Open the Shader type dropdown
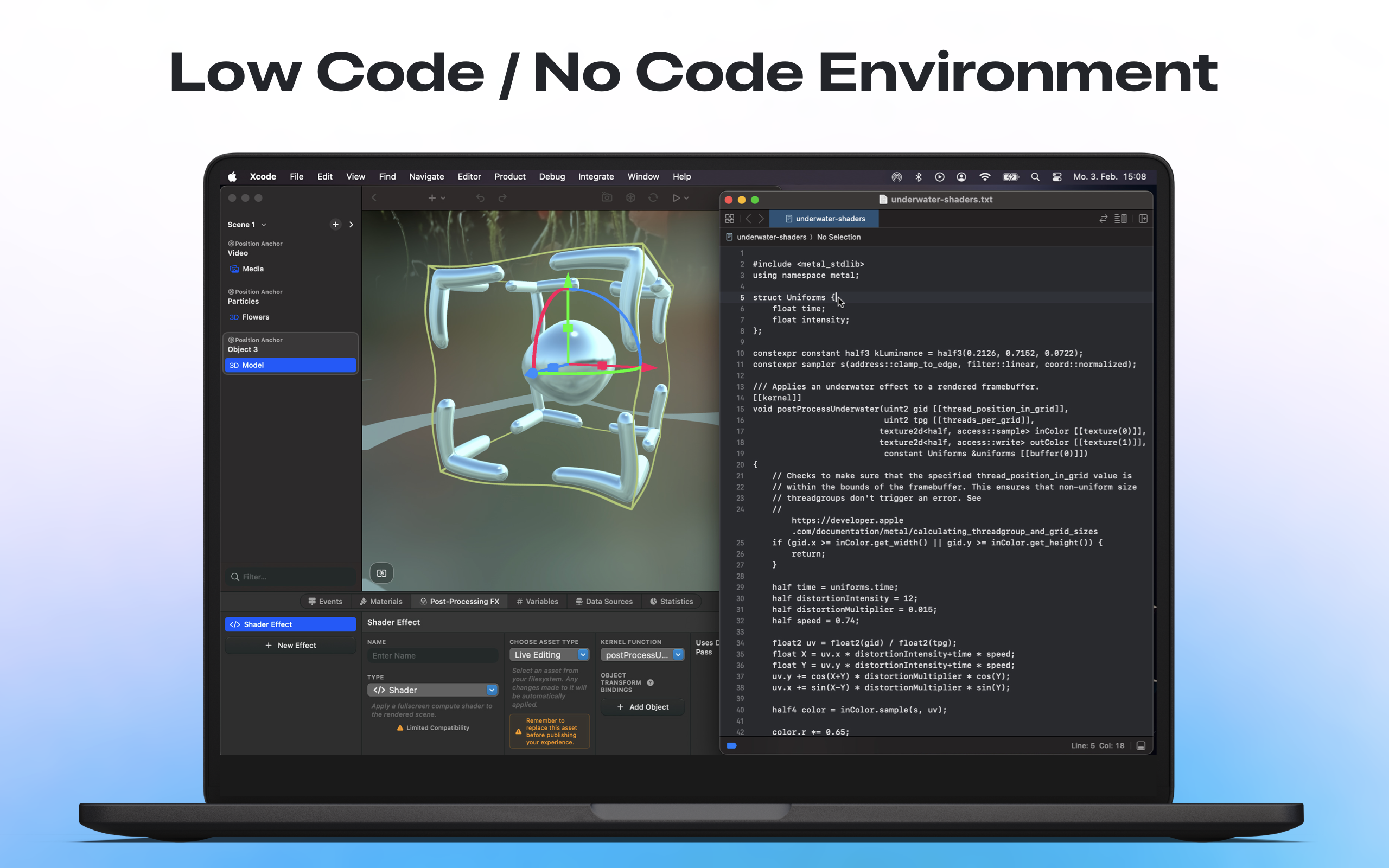The image size is (1389, 868). [432, 690]
